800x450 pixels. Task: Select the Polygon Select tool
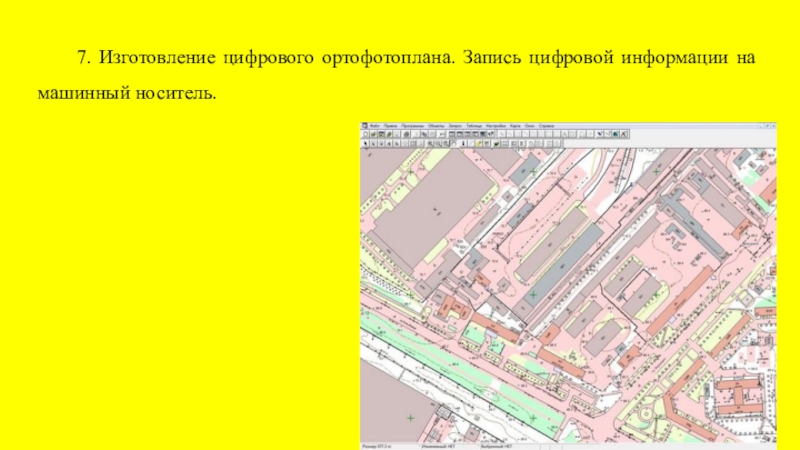pos(389,143)
